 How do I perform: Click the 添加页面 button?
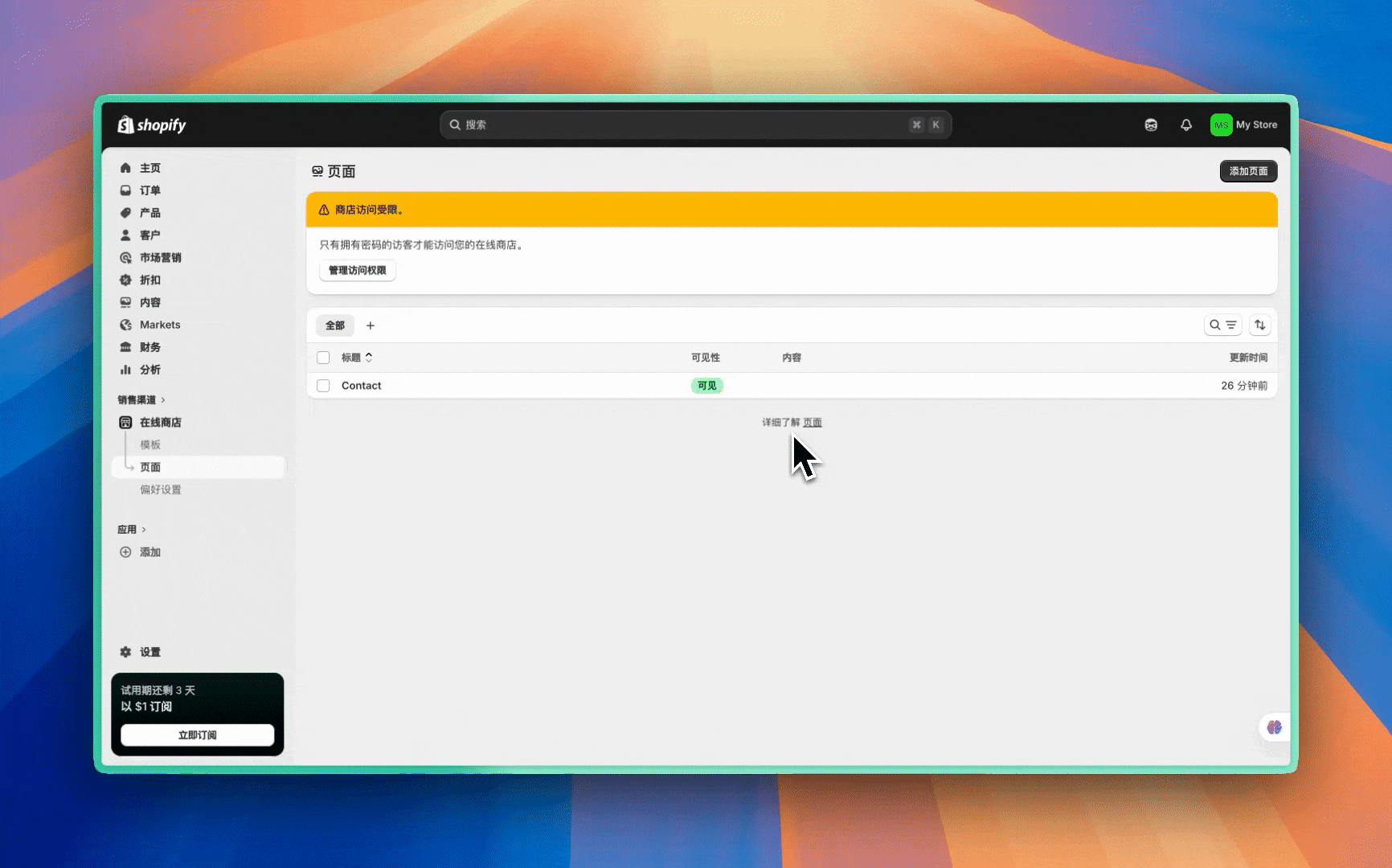pyautogui.click(x=1247, y=171)
